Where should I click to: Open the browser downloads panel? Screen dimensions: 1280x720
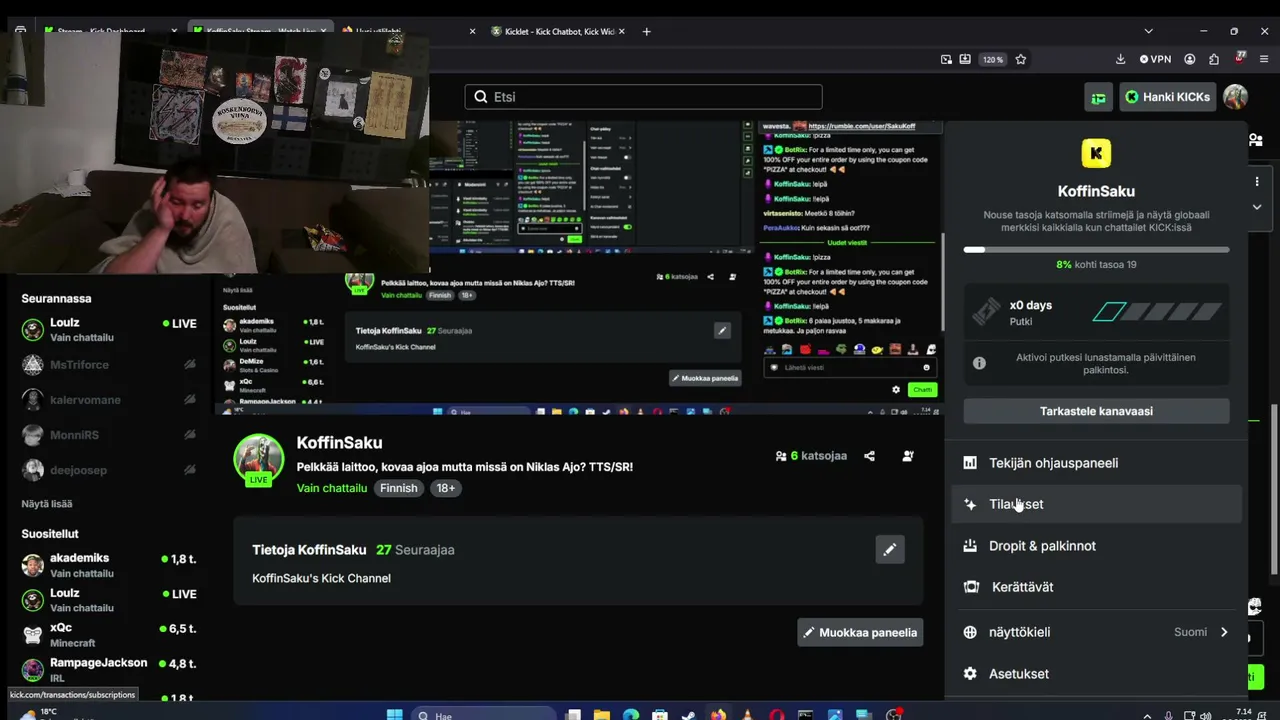click(x=1120, y=59)
